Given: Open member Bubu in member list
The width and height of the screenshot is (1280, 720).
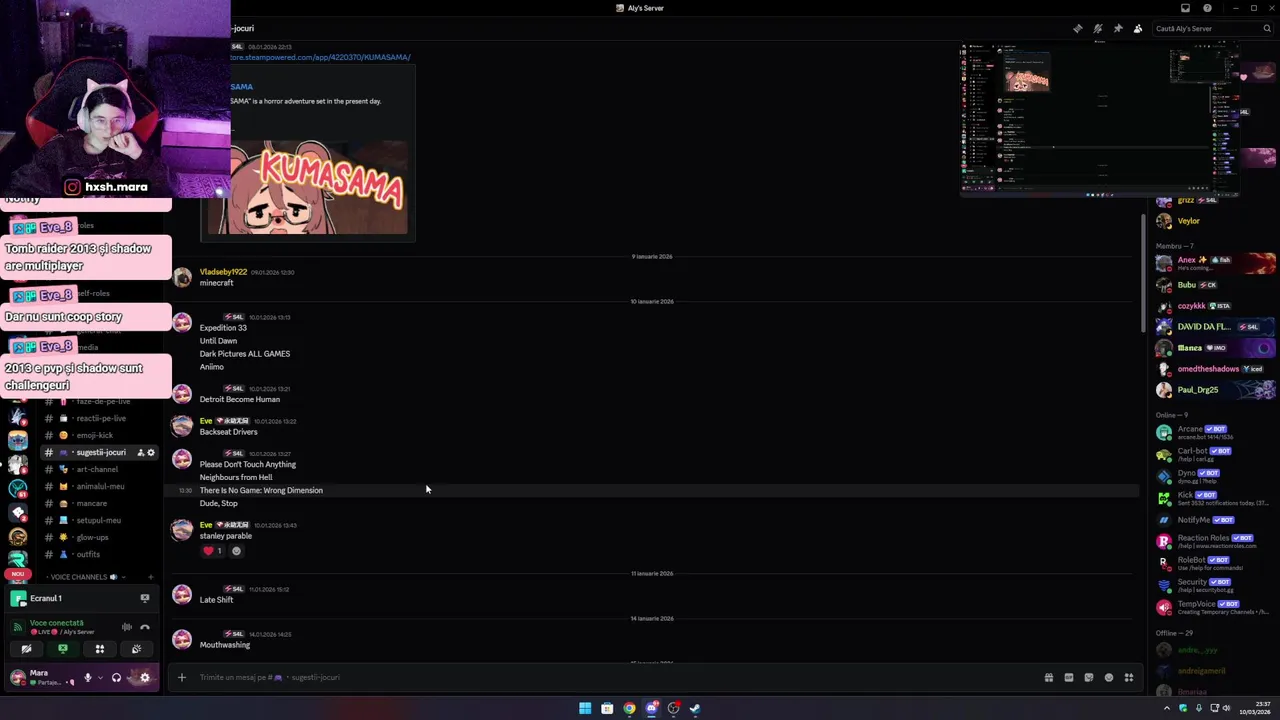Looking at the screenshot, I should point(1213,285).
